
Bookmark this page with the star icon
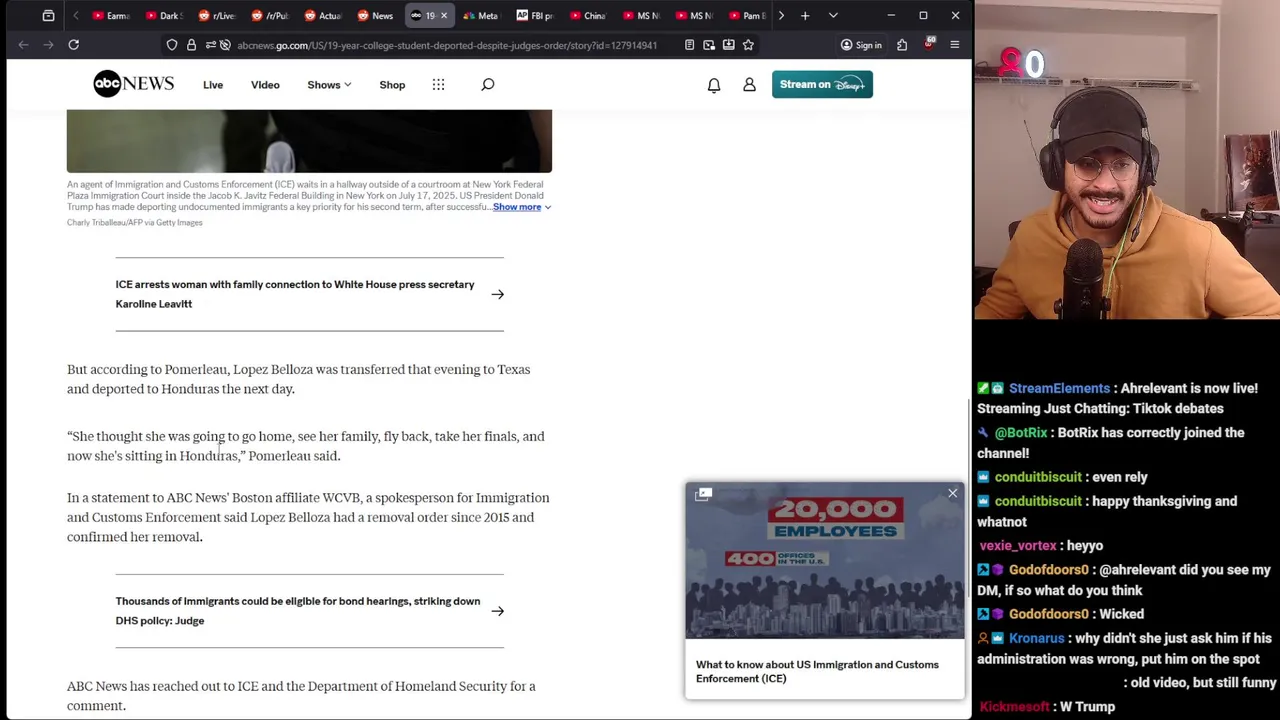(x=748, y=45)
